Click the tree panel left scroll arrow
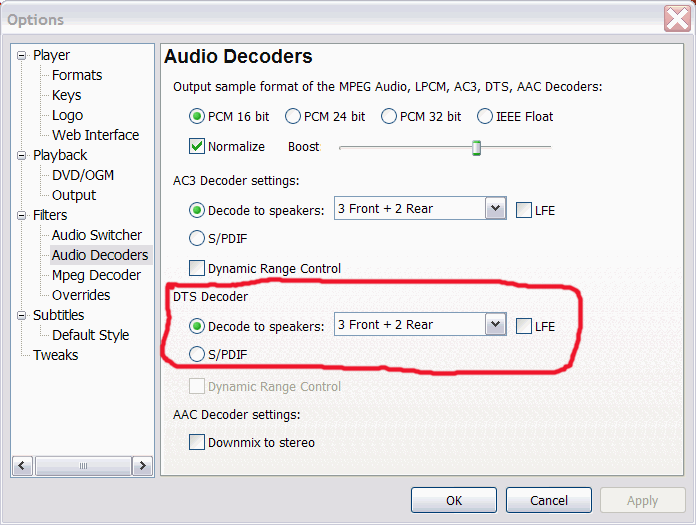This screenshot has width=696, height=525. tap(22, 466)
